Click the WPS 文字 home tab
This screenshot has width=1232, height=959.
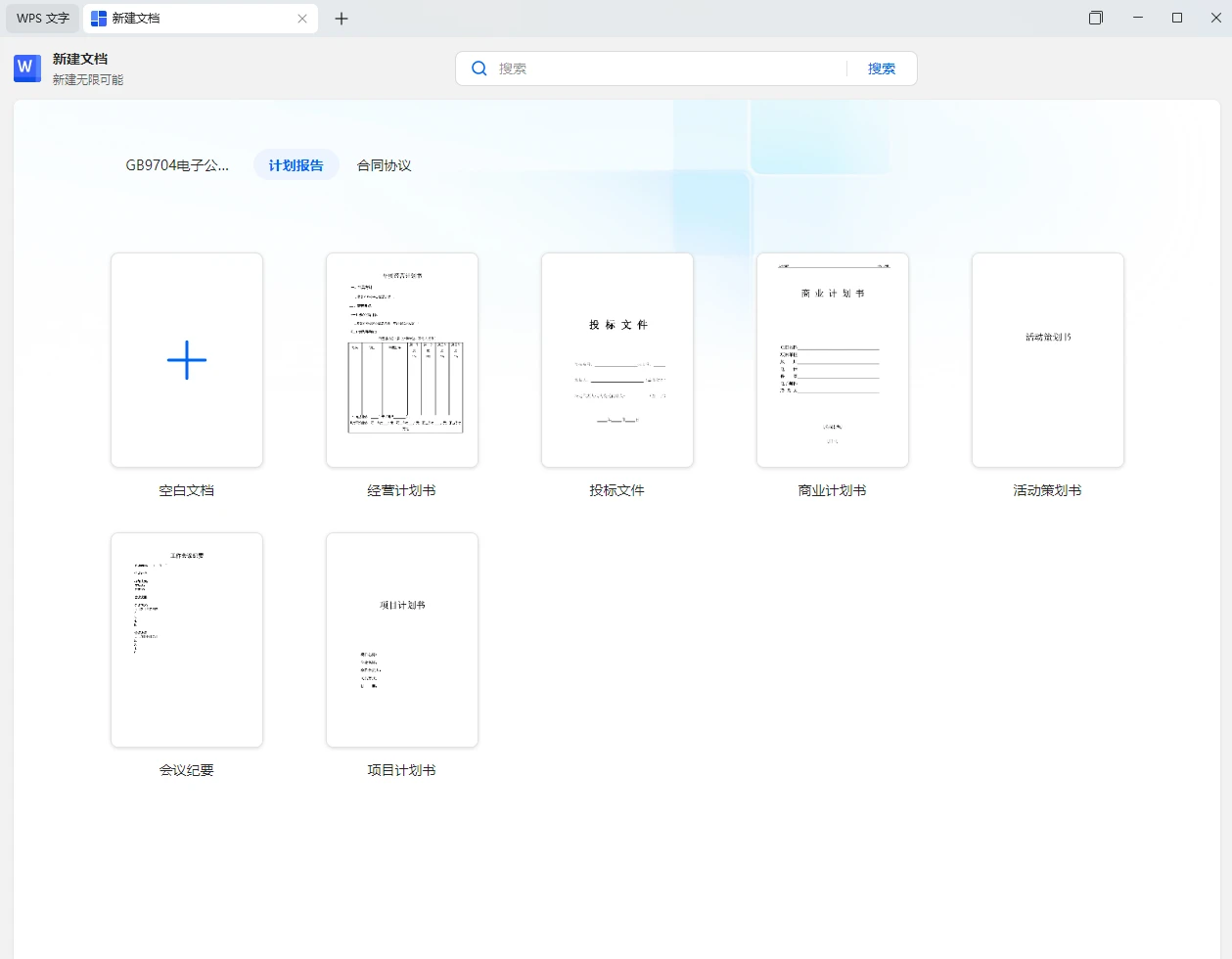tap(41, 18)
